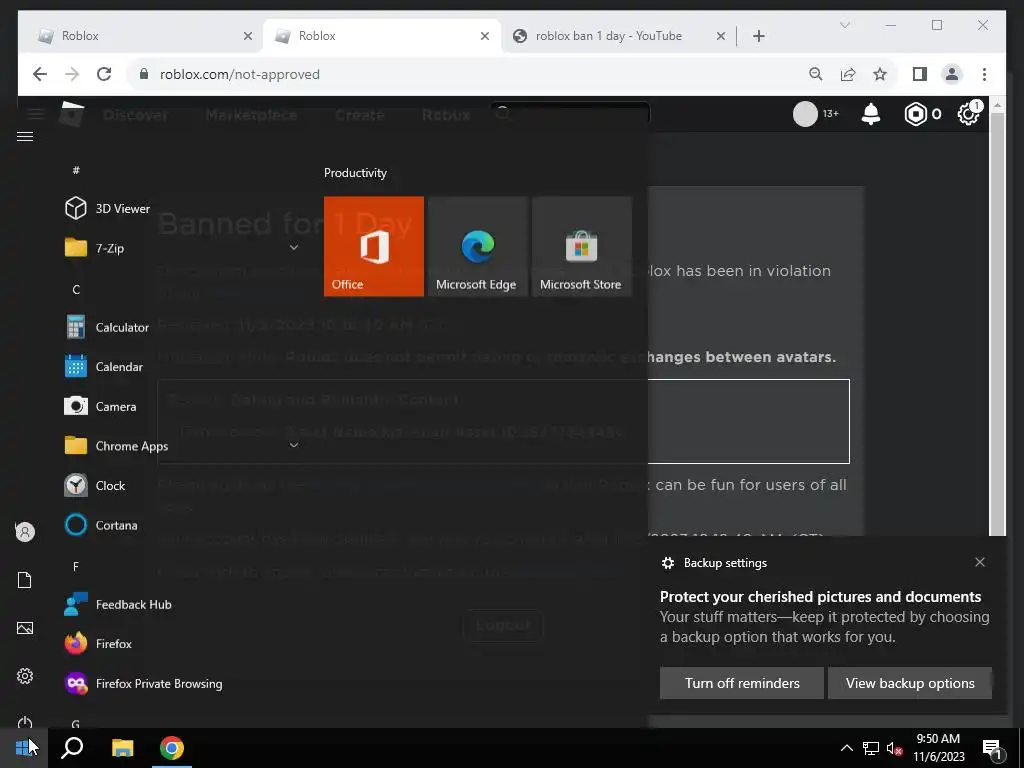
Task: Open Chrome zoom indicator
Action: pos(815,74)
